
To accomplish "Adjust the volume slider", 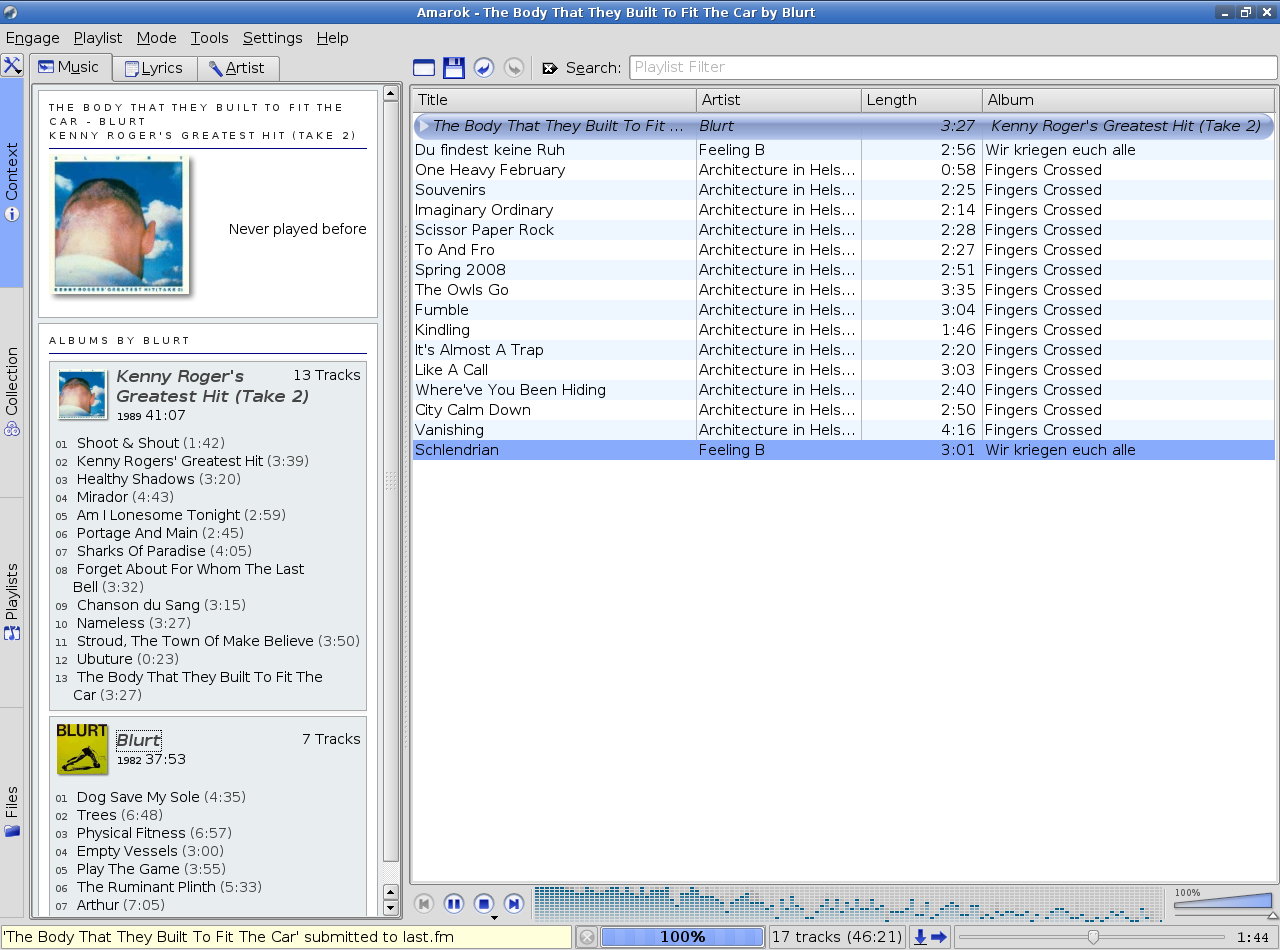I will tap(1223, 902).
